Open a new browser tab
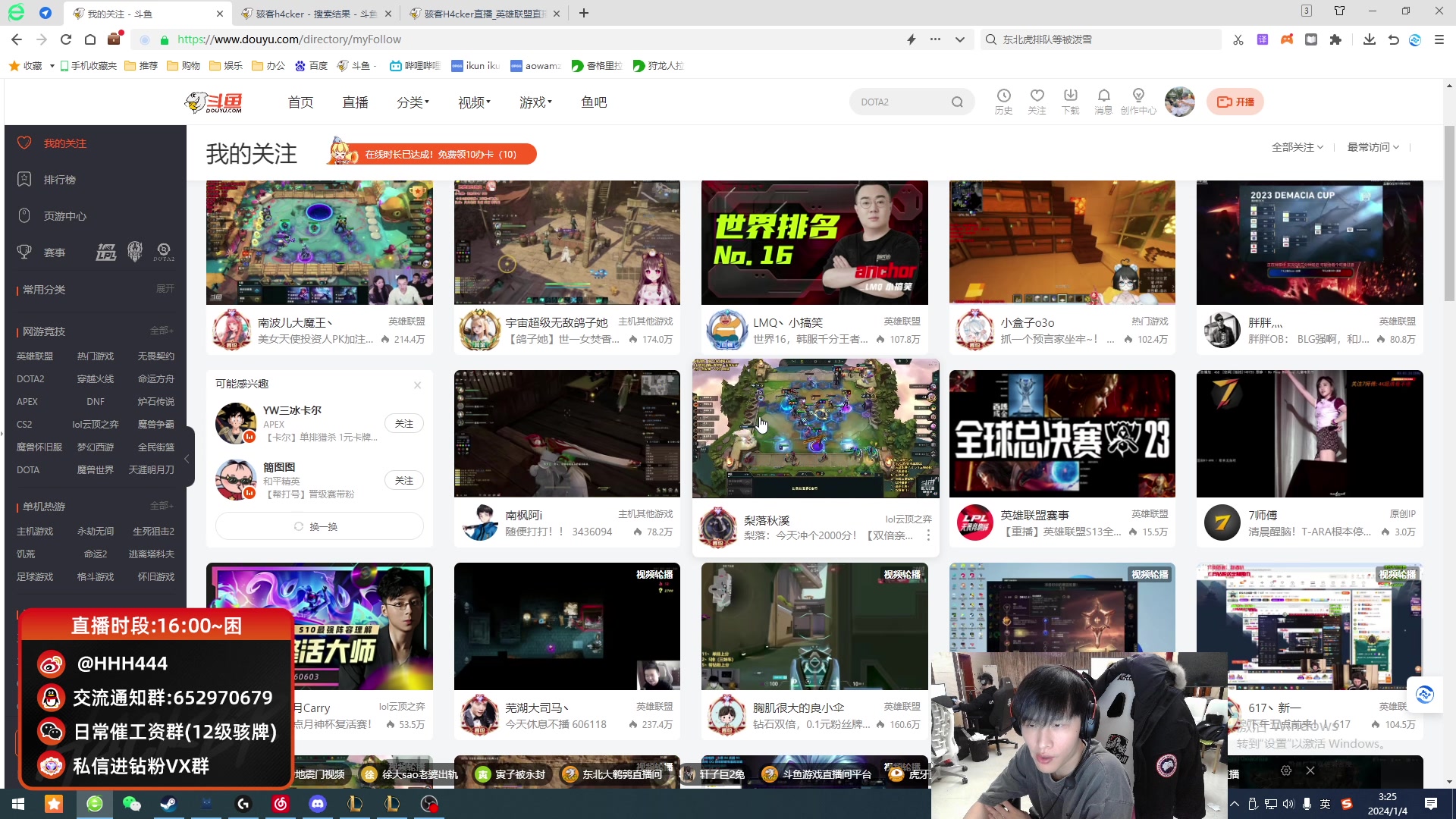 tap(583, 14)
